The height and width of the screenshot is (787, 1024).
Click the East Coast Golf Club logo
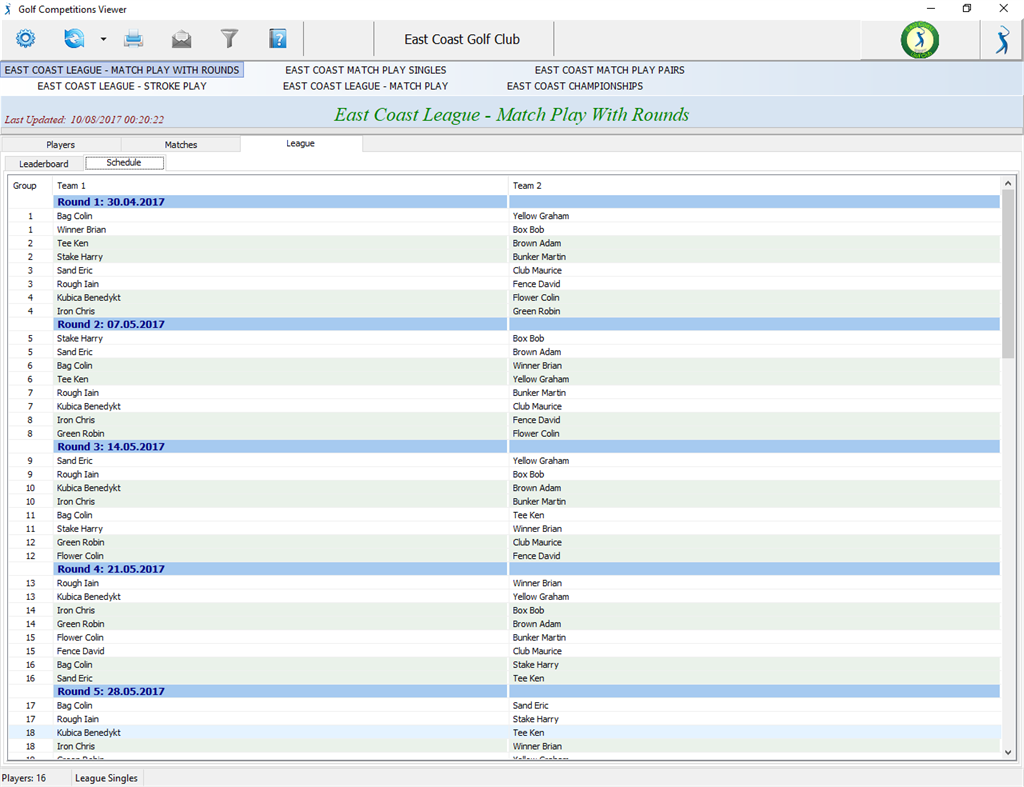tap(918, 39)
